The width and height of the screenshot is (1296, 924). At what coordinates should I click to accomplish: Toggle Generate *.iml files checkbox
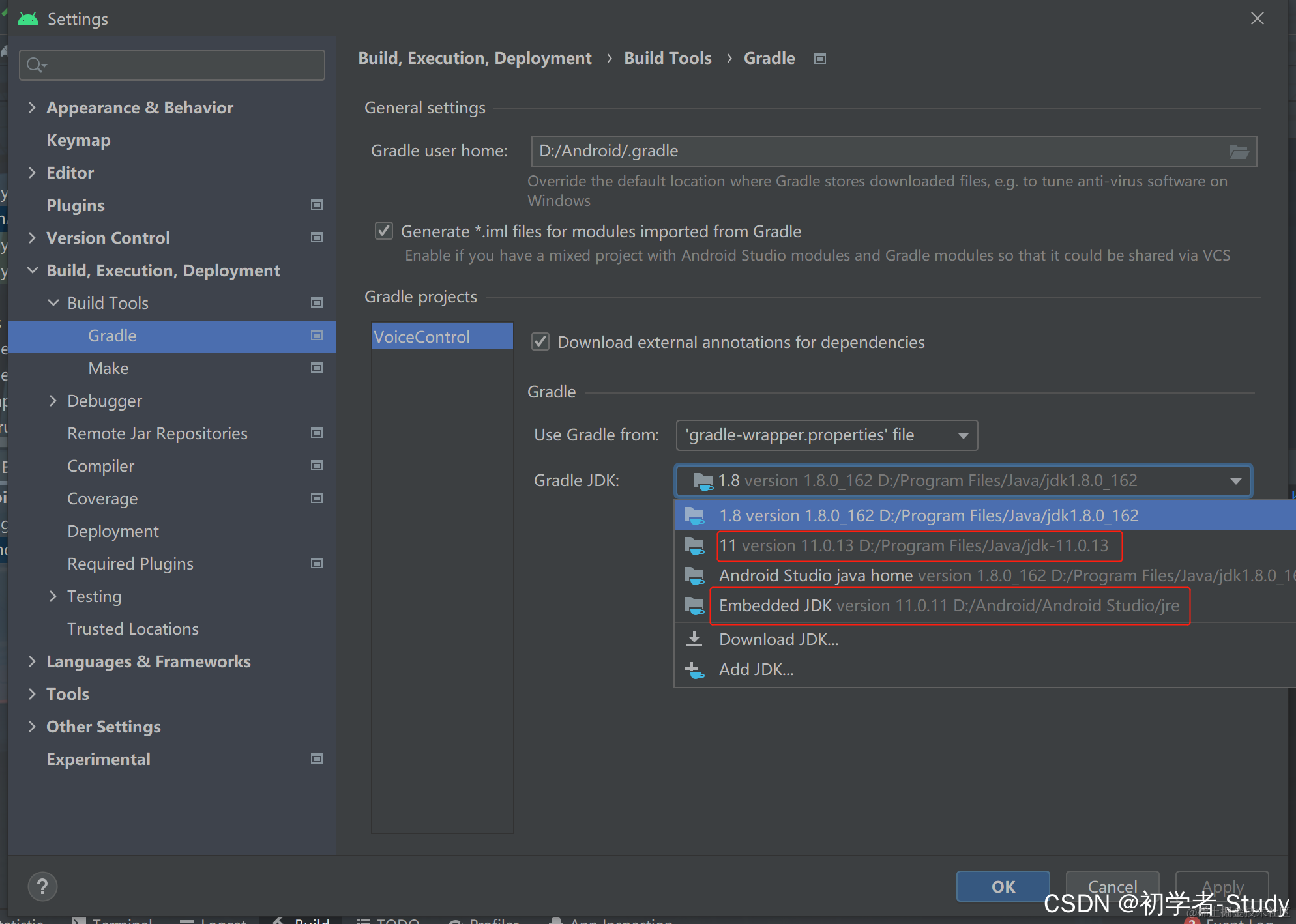(384, 231)
